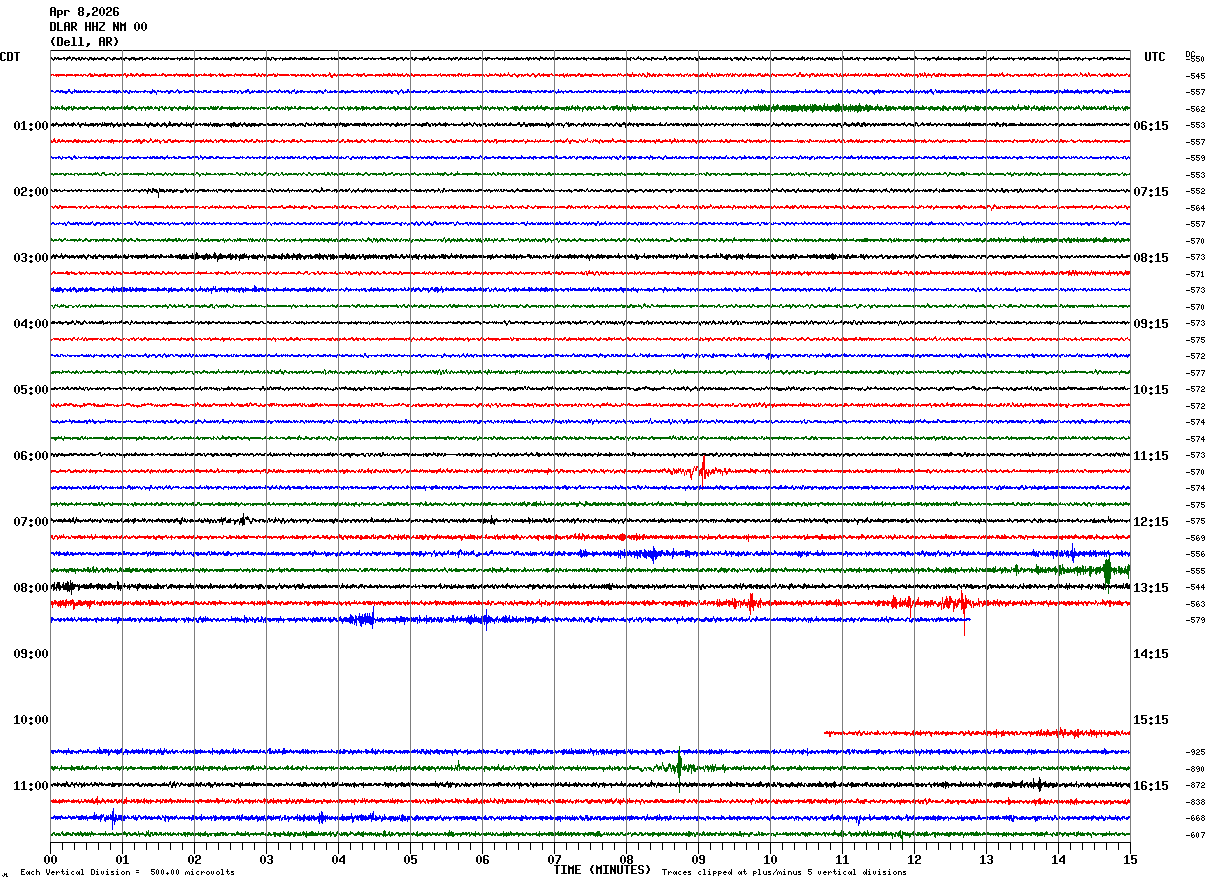The image size is (1210, 886).
Task: Click the red seismic spike near minute 9
Action: tap(703, 470)
